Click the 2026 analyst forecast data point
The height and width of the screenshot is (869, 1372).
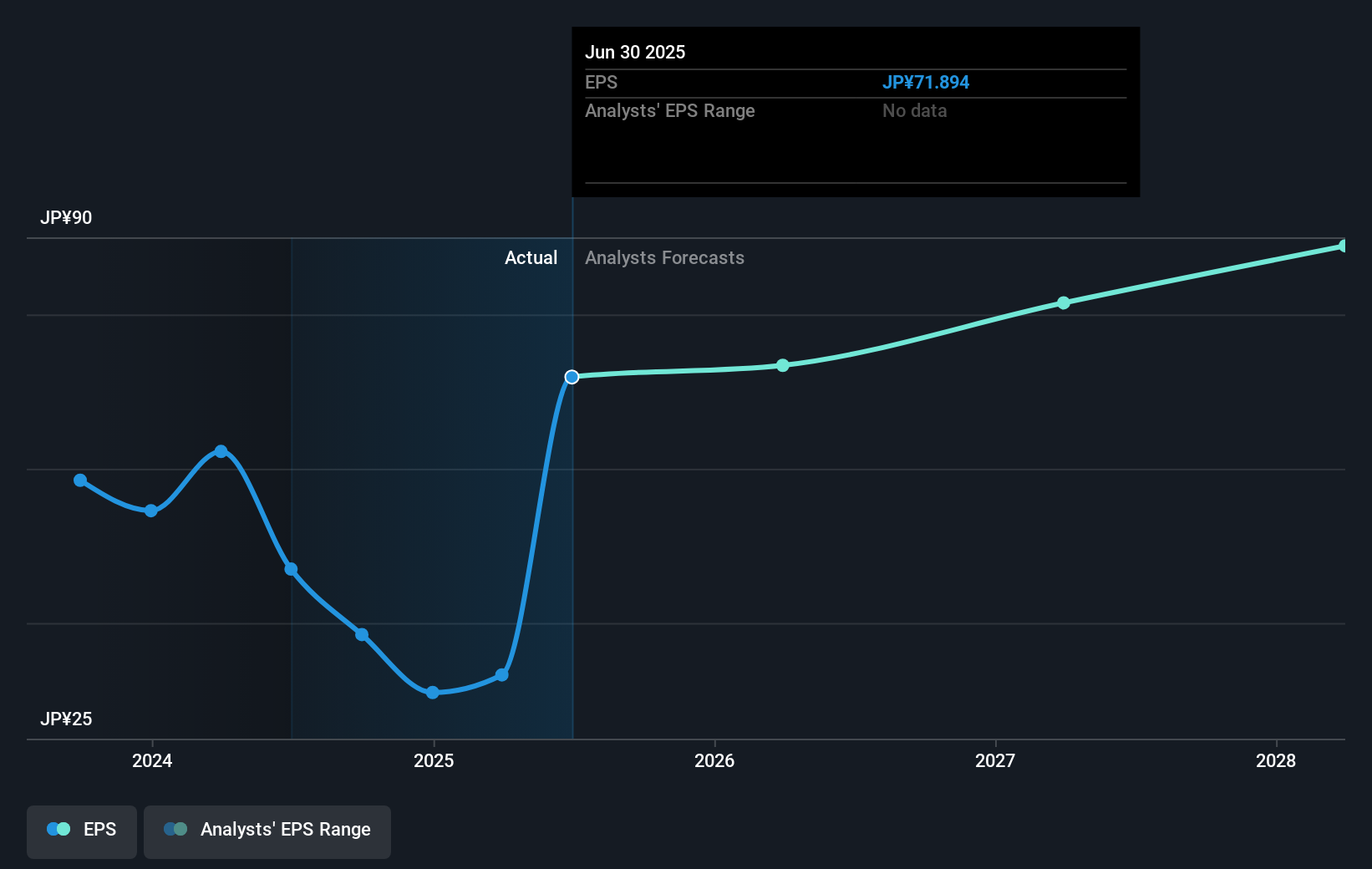(x=783, y=365)
